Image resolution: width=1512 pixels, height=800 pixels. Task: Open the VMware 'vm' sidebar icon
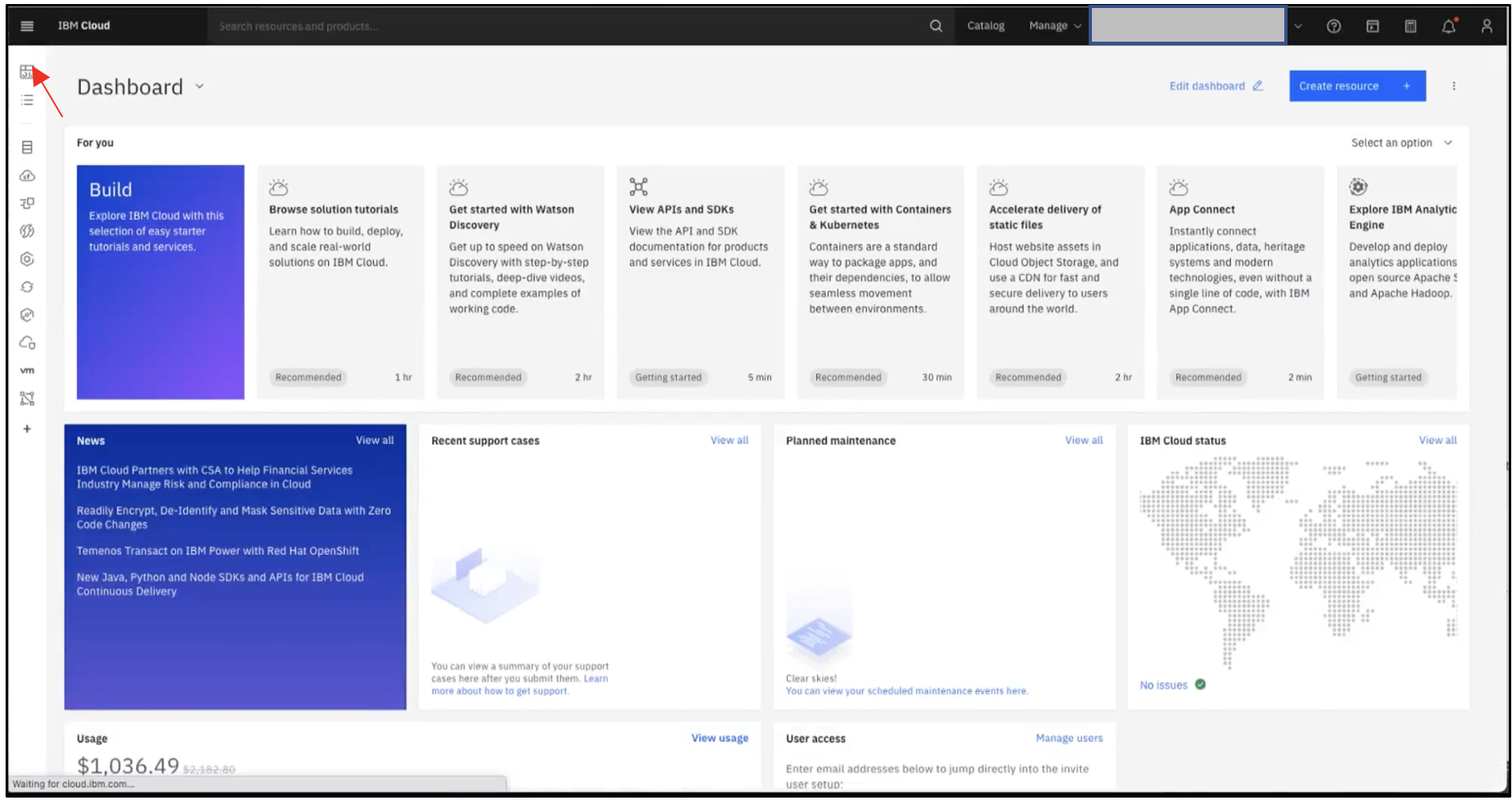[26, 370]
